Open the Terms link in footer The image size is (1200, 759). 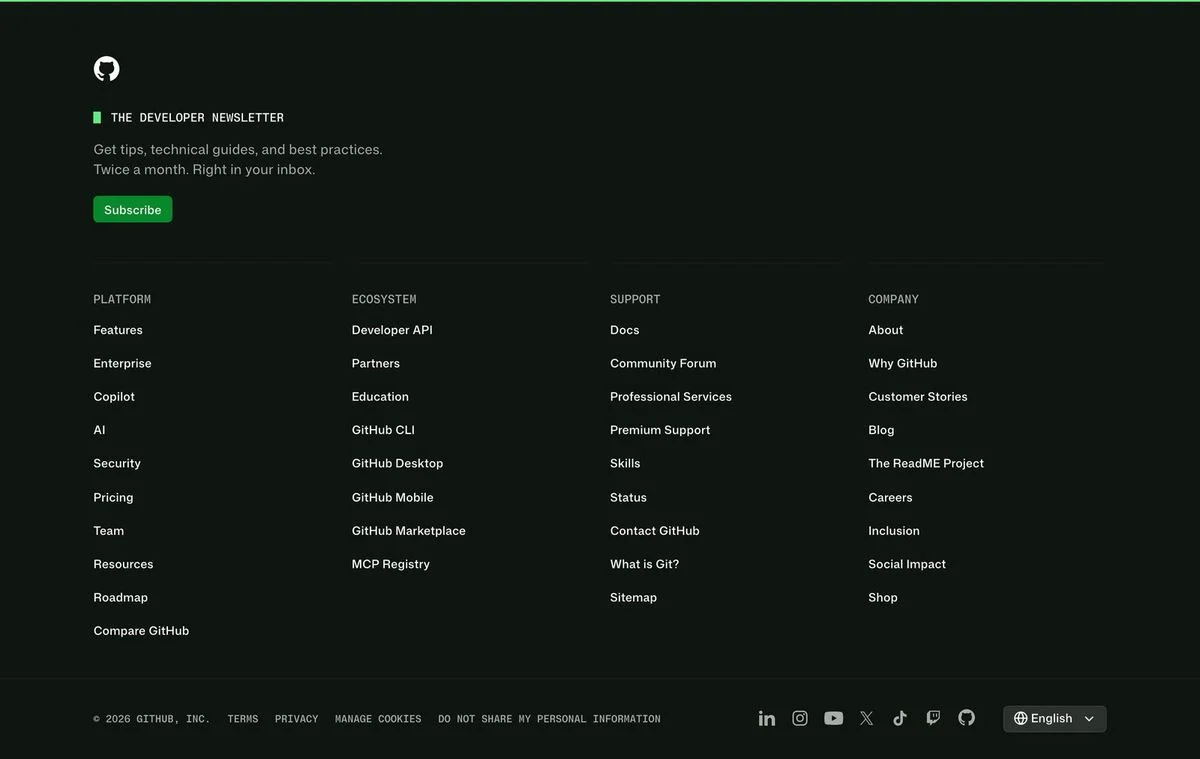pyautogui.click(x=243, y=719)
